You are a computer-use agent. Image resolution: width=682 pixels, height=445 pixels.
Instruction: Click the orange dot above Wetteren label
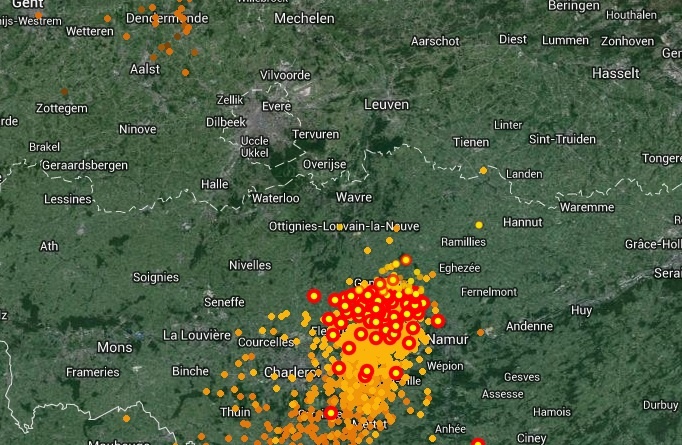tap(107, 18)
